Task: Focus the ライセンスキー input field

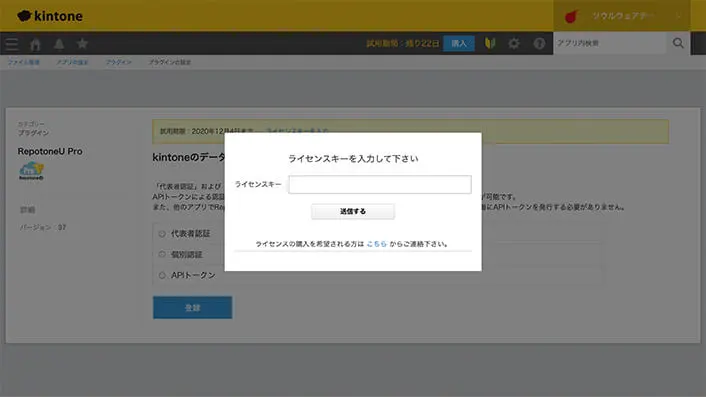Action: [380, 185]
